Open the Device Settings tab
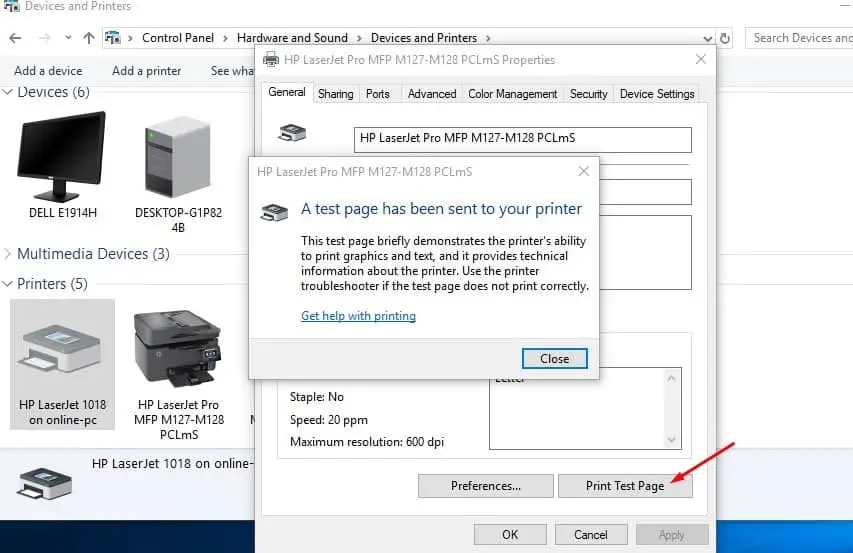 click(x=657, y=94)
